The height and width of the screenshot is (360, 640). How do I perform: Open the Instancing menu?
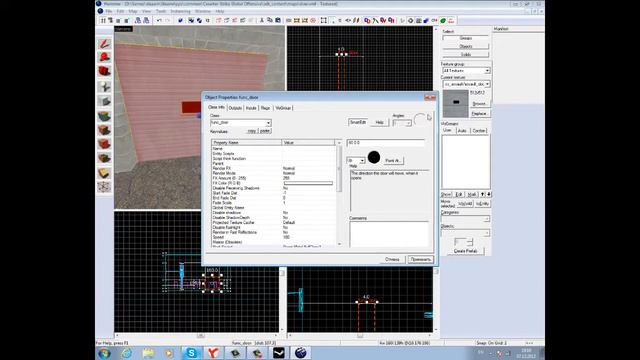click(x=180, y=11)
